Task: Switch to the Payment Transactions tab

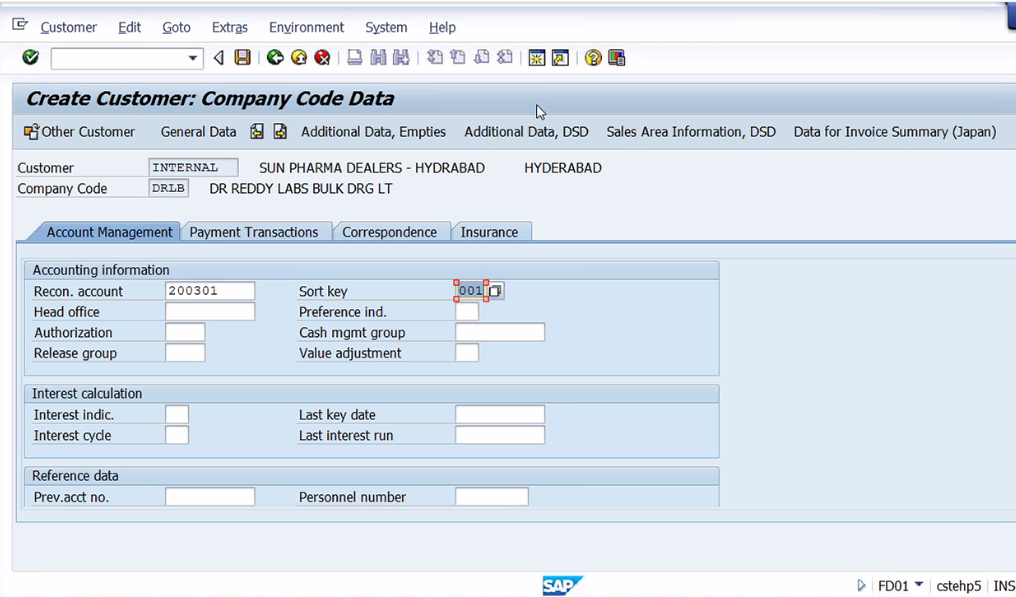Action: 253,232
